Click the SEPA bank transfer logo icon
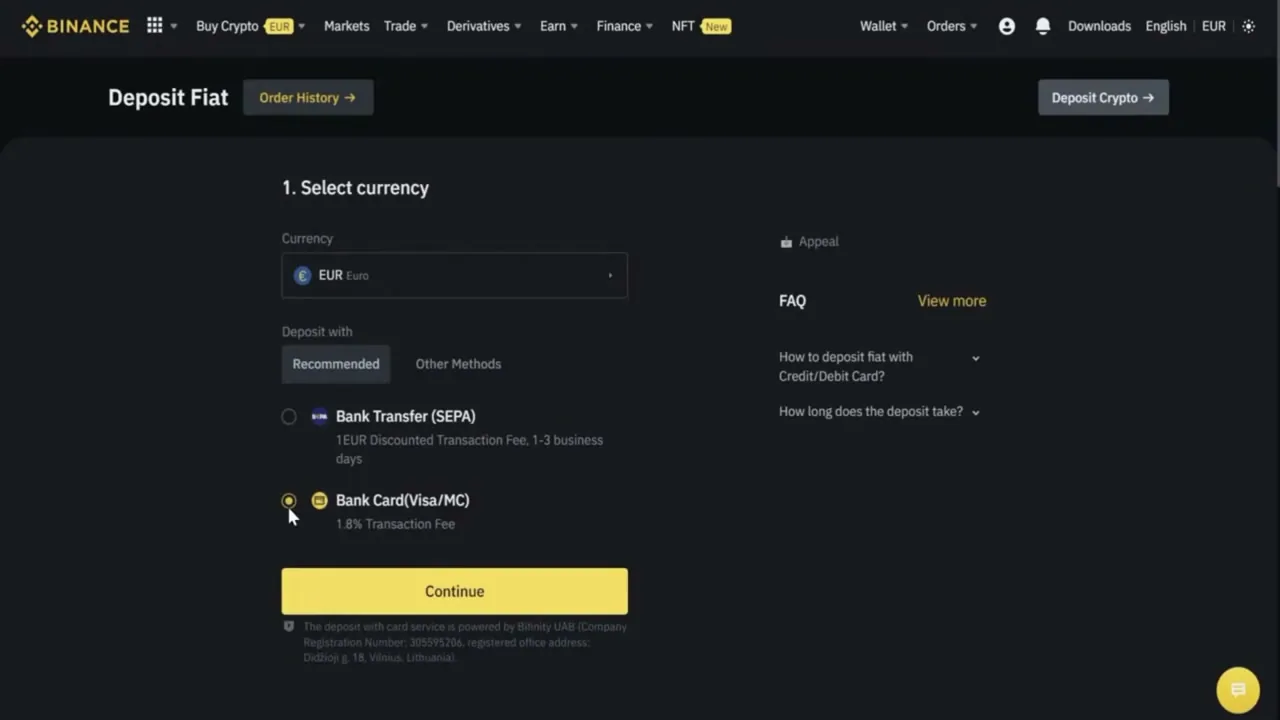 (x=319, y=416)
